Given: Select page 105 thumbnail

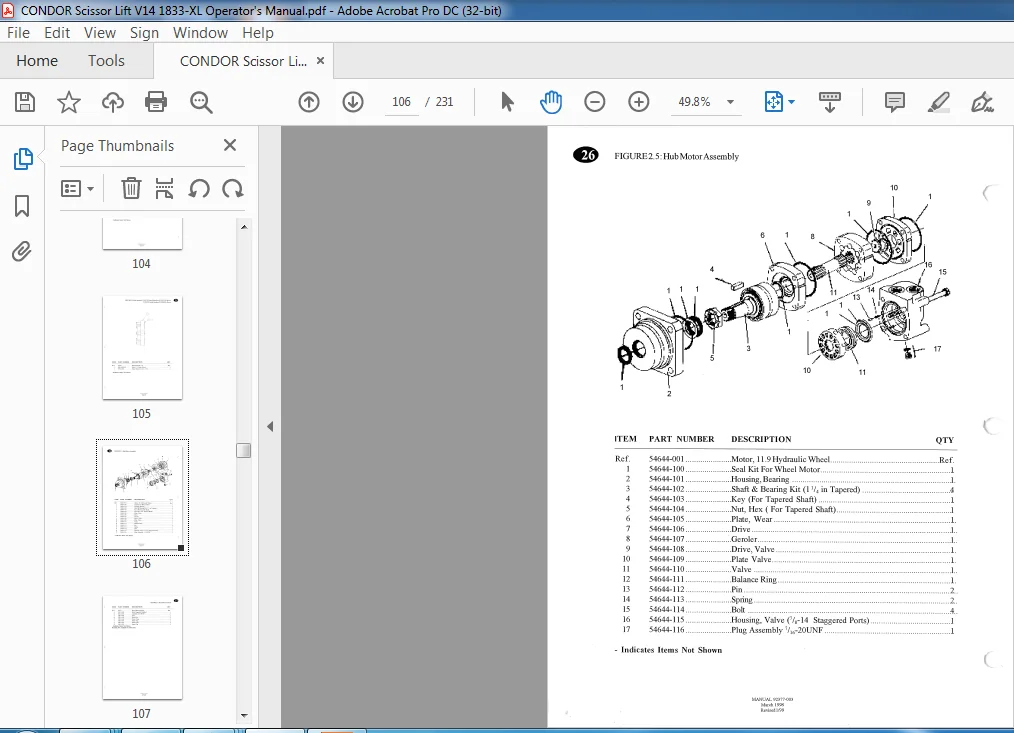Looking at the screenshot, I should click(142, 348).
